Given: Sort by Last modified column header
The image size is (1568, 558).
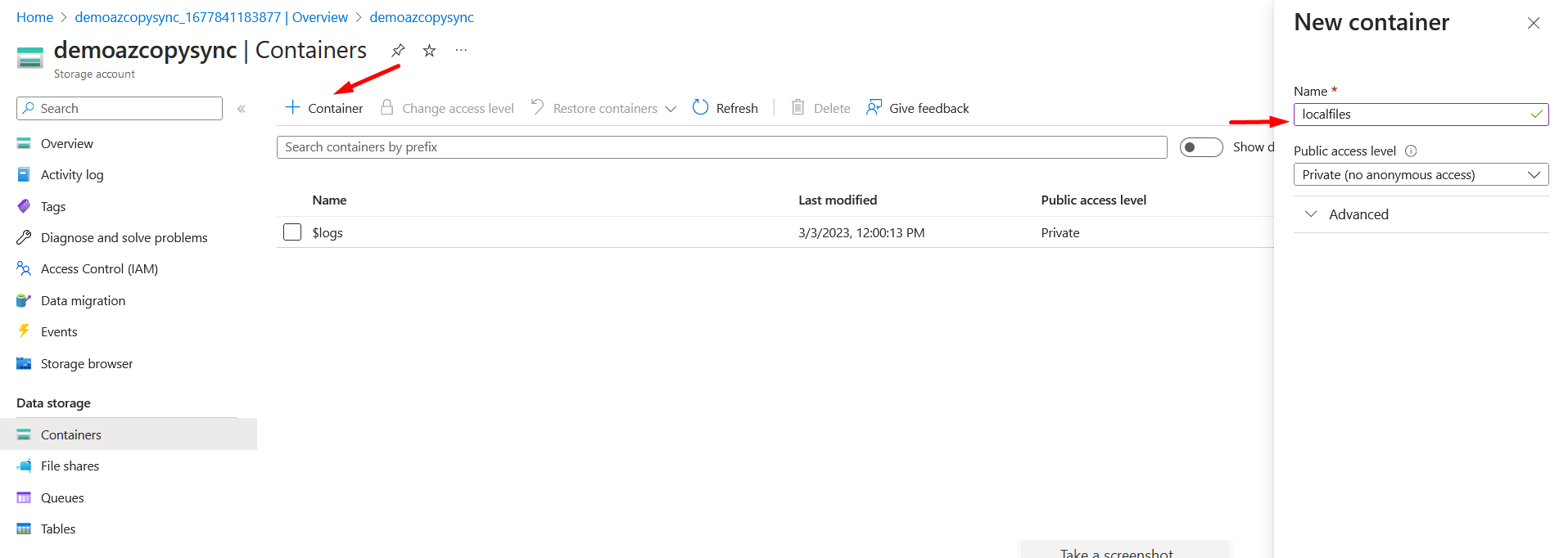Looking at the screenshot, I should click(838, 200).
